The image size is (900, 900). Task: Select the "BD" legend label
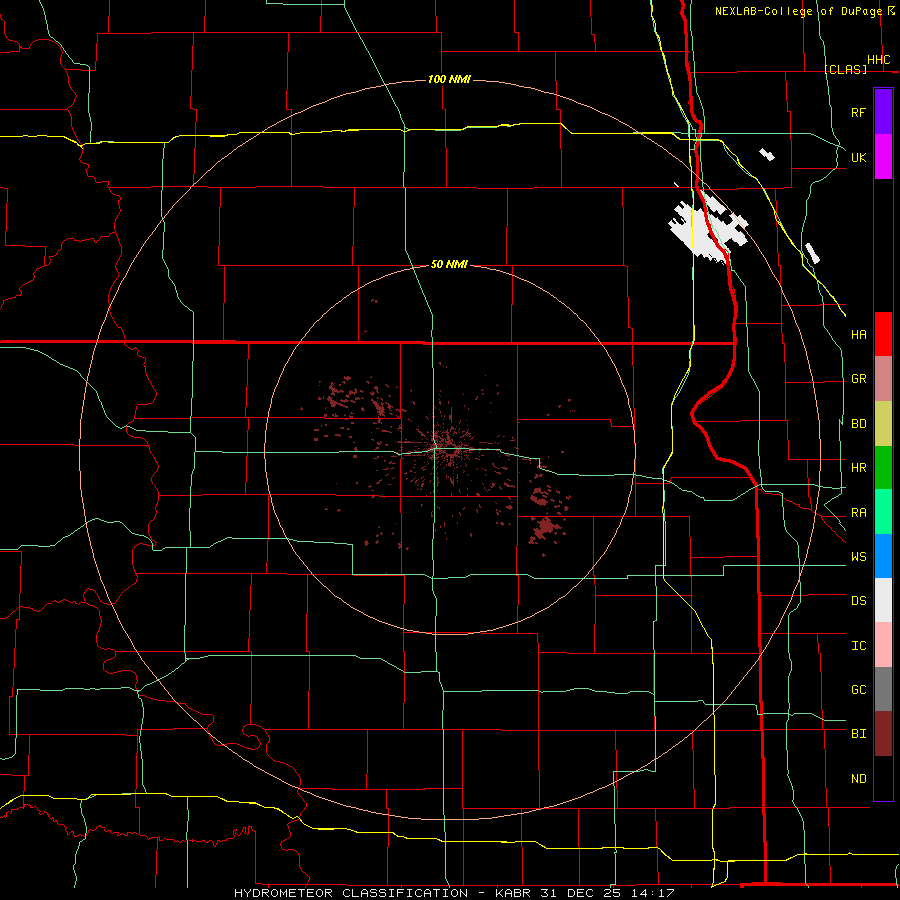point(858,424)
